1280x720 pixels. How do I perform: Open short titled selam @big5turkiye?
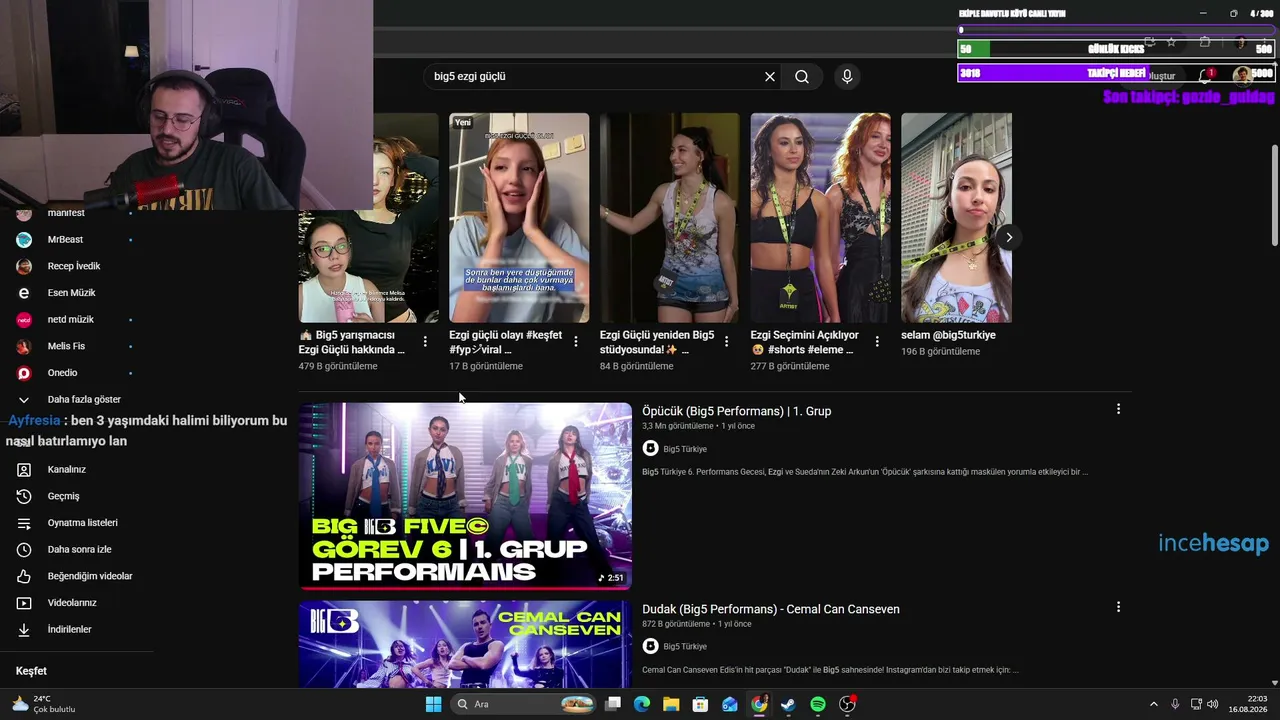point(948,335)
